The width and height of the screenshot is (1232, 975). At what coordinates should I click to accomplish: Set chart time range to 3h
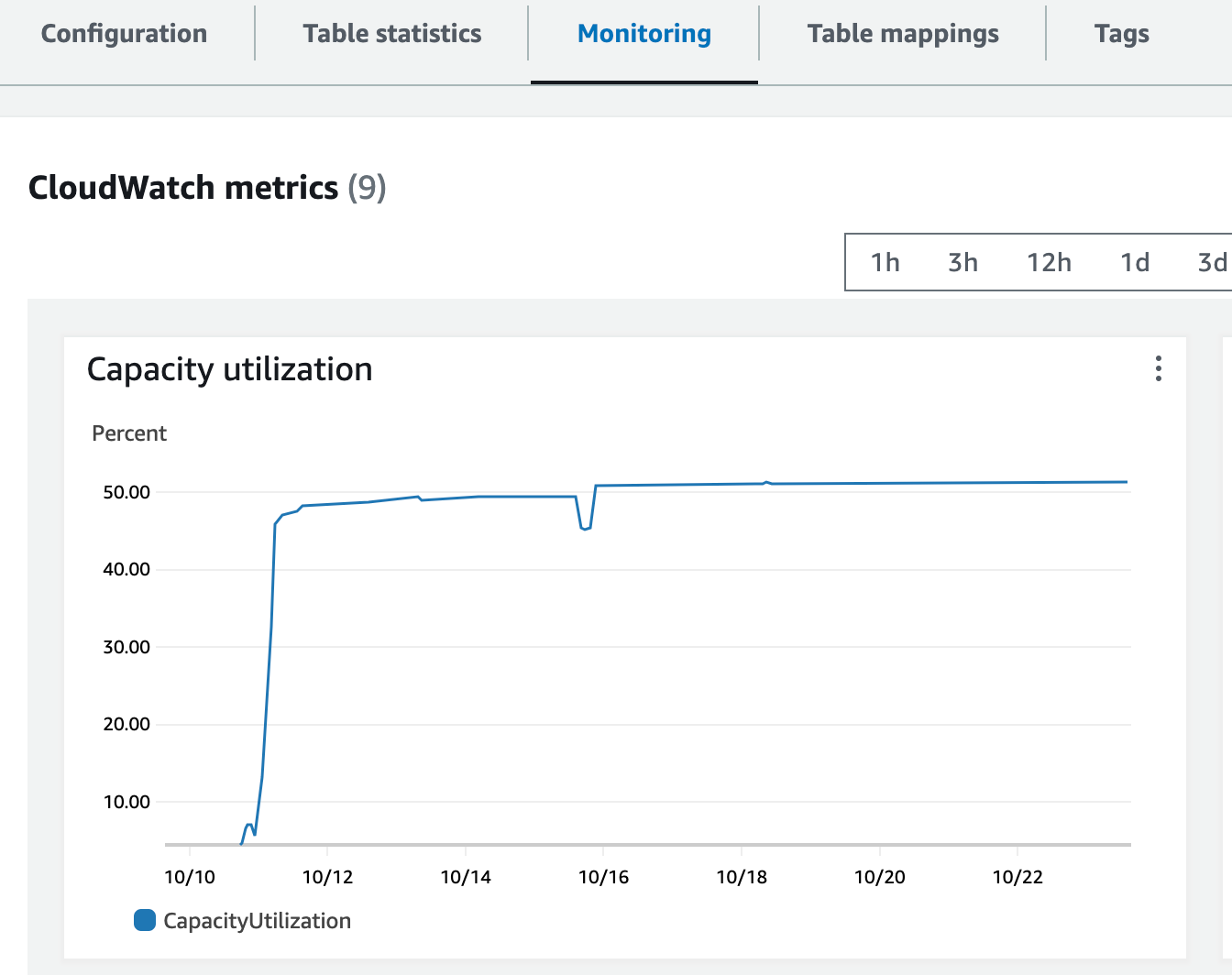pos(962,262)
